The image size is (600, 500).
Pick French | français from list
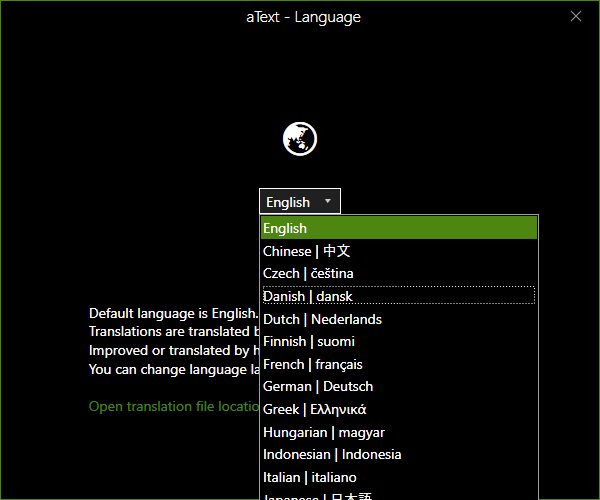[x=399, y=364]
